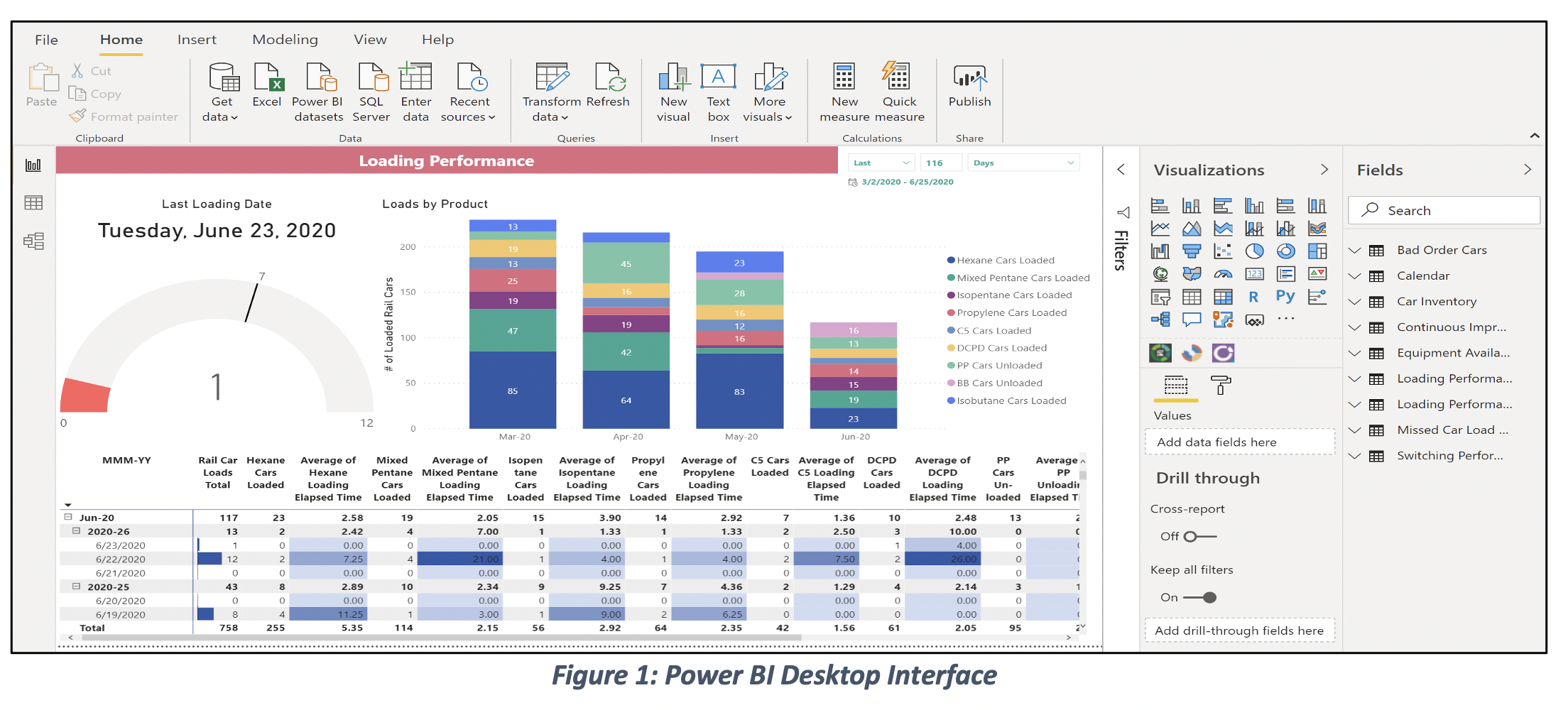This screenshot has height=710, width=1568.
Task: Select the Q&A speech bubble visual
Action: [x=1191, y=319]
